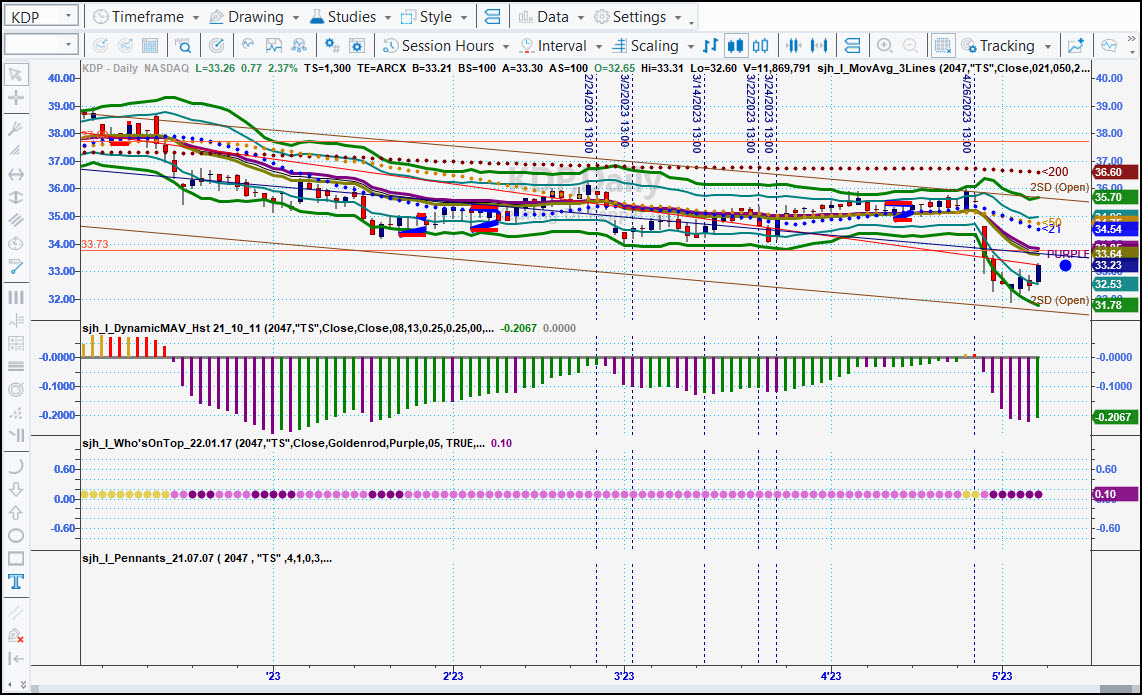Viewport: 1142px width, 695px height.
Task: Select the ellipse drawing tool
Action: (x=15, y=535)
